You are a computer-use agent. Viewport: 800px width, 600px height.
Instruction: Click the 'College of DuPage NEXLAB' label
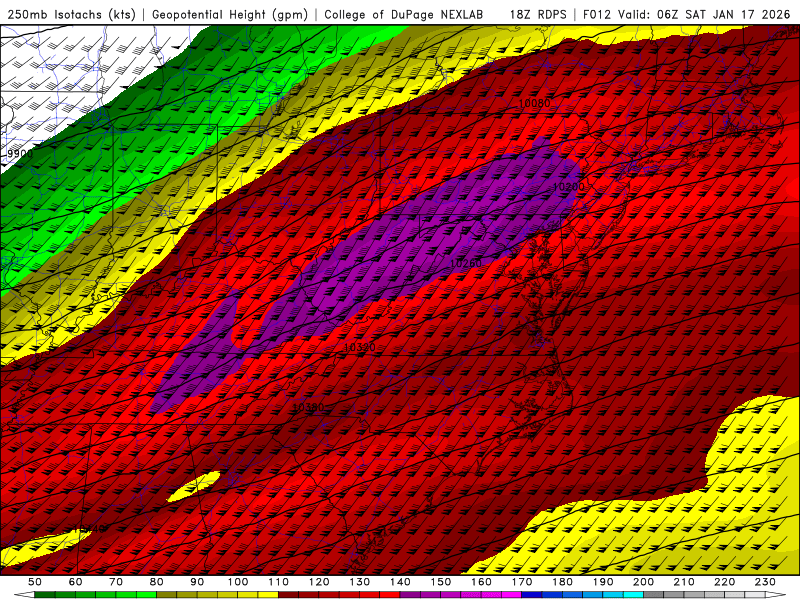pos(404,14)
